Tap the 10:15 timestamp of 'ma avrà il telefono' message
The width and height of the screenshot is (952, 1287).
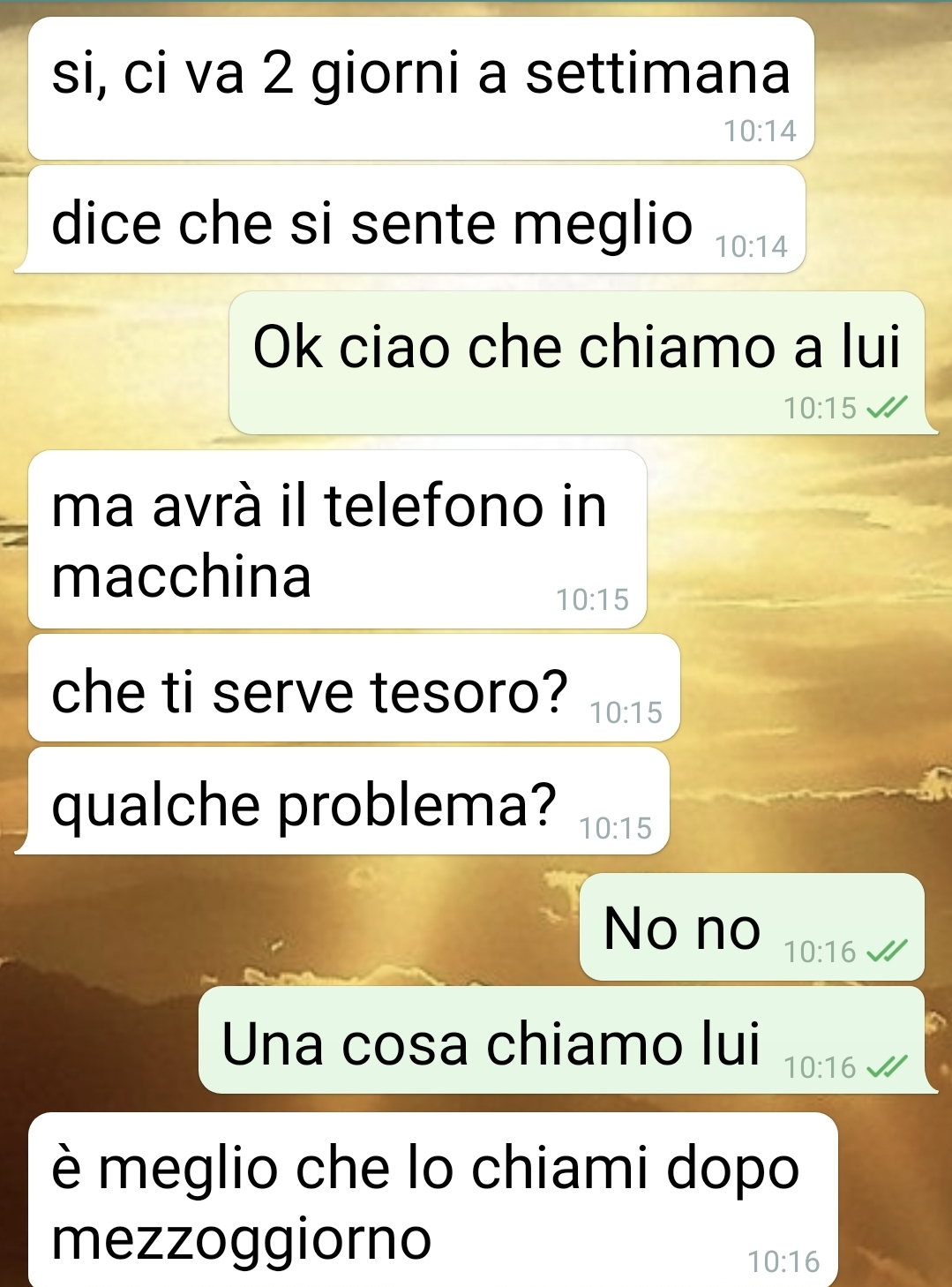tap(592, 599)
